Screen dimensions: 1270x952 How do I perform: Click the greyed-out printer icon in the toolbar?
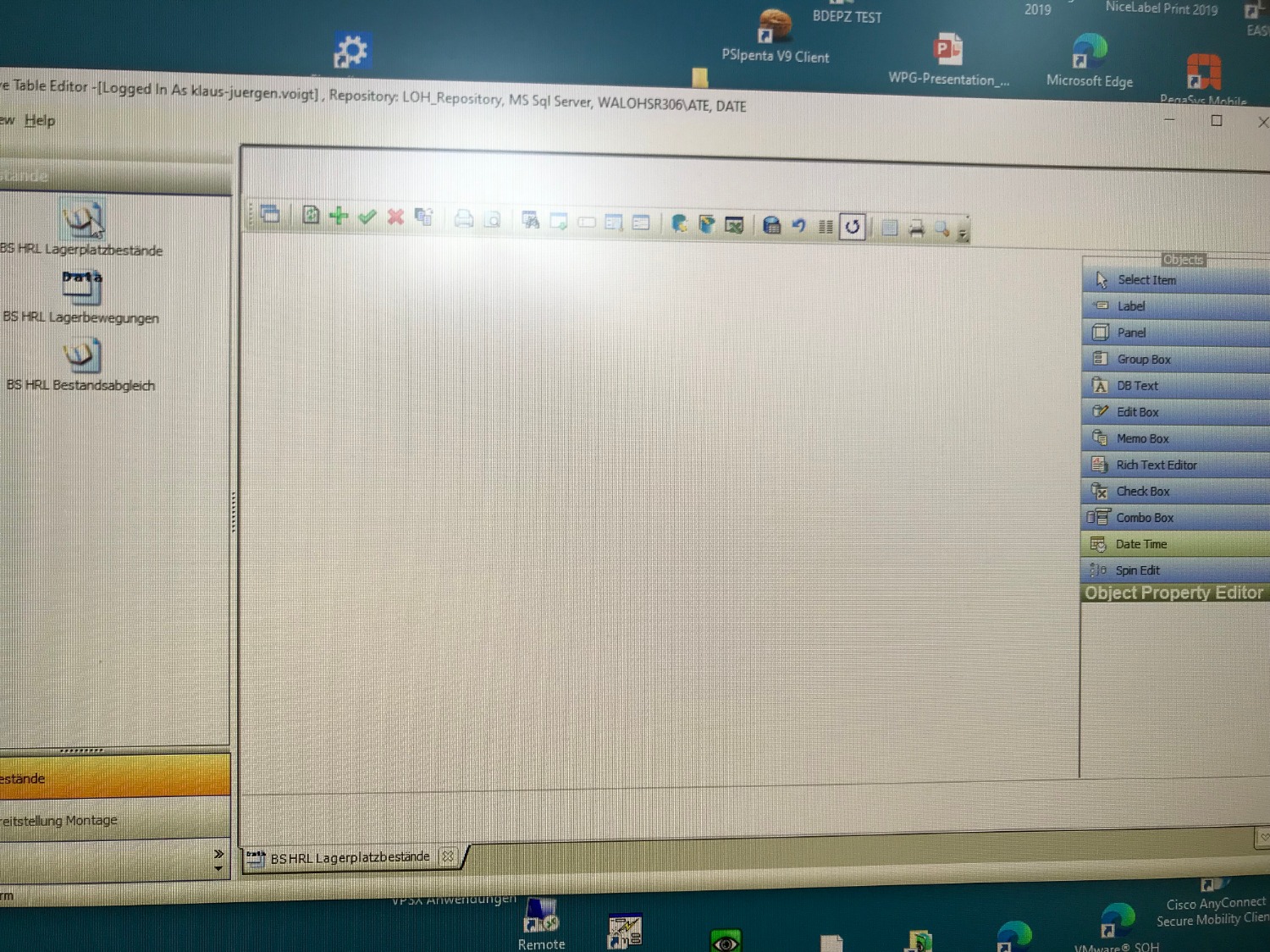[x=463, y=219]
